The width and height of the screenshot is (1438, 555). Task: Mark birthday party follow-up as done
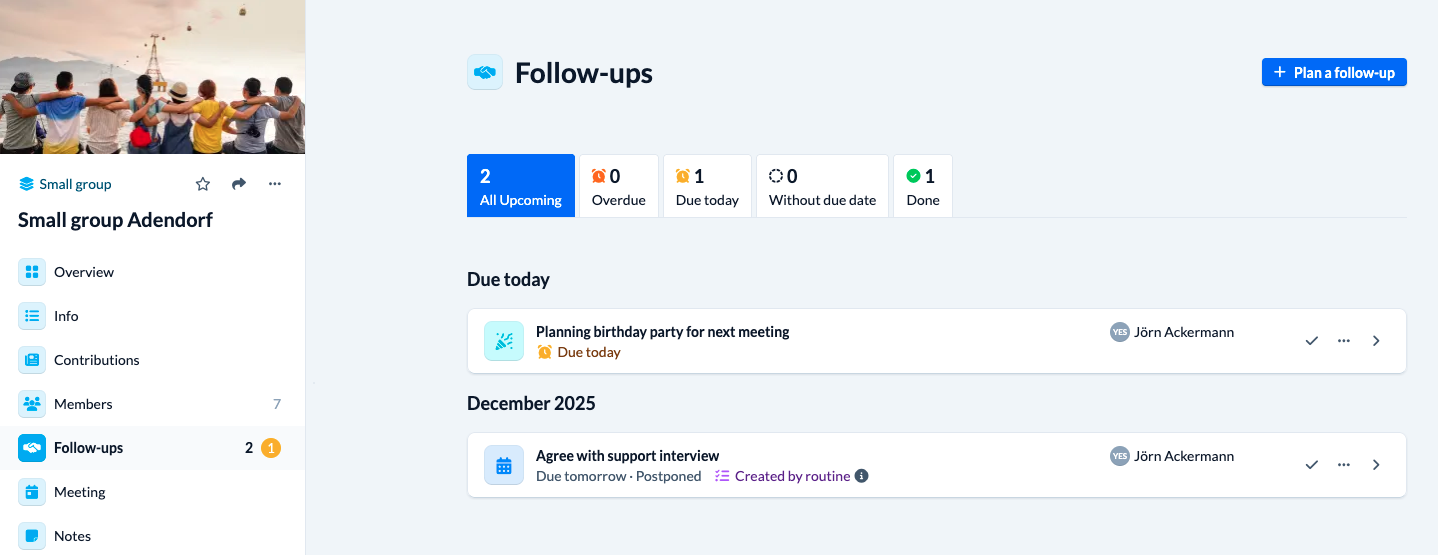[x=1312, y=341]
